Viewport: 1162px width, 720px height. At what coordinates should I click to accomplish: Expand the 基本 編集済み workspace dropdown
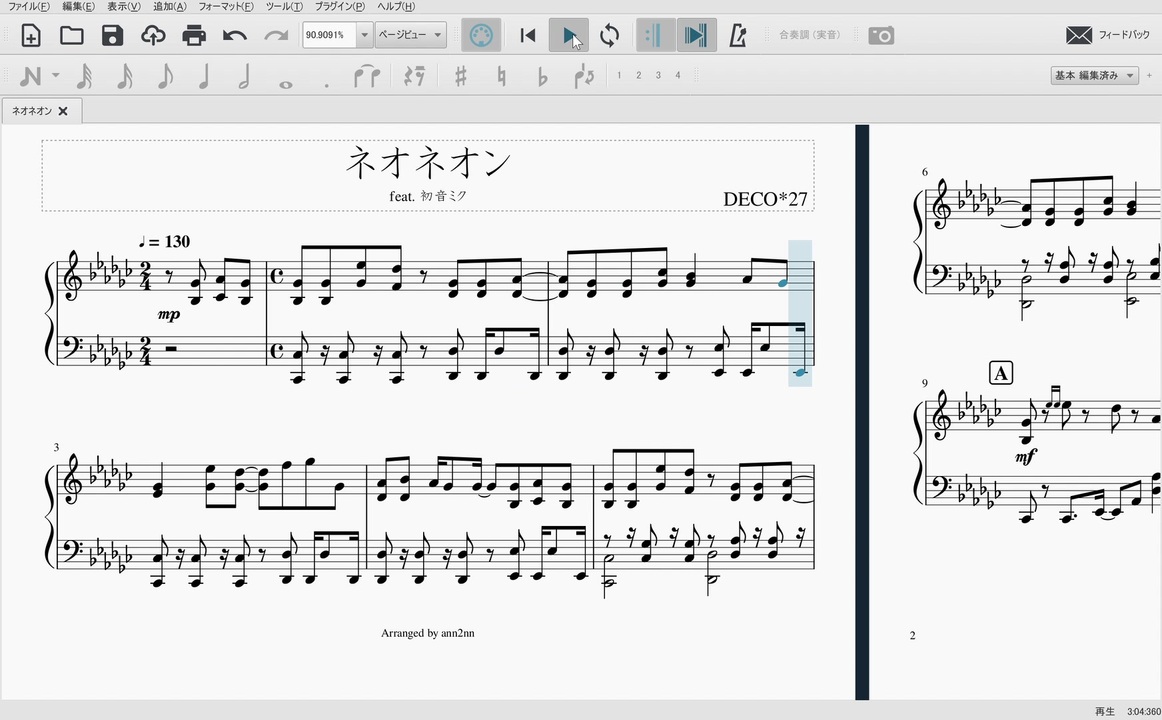(x=1095, y=76)
